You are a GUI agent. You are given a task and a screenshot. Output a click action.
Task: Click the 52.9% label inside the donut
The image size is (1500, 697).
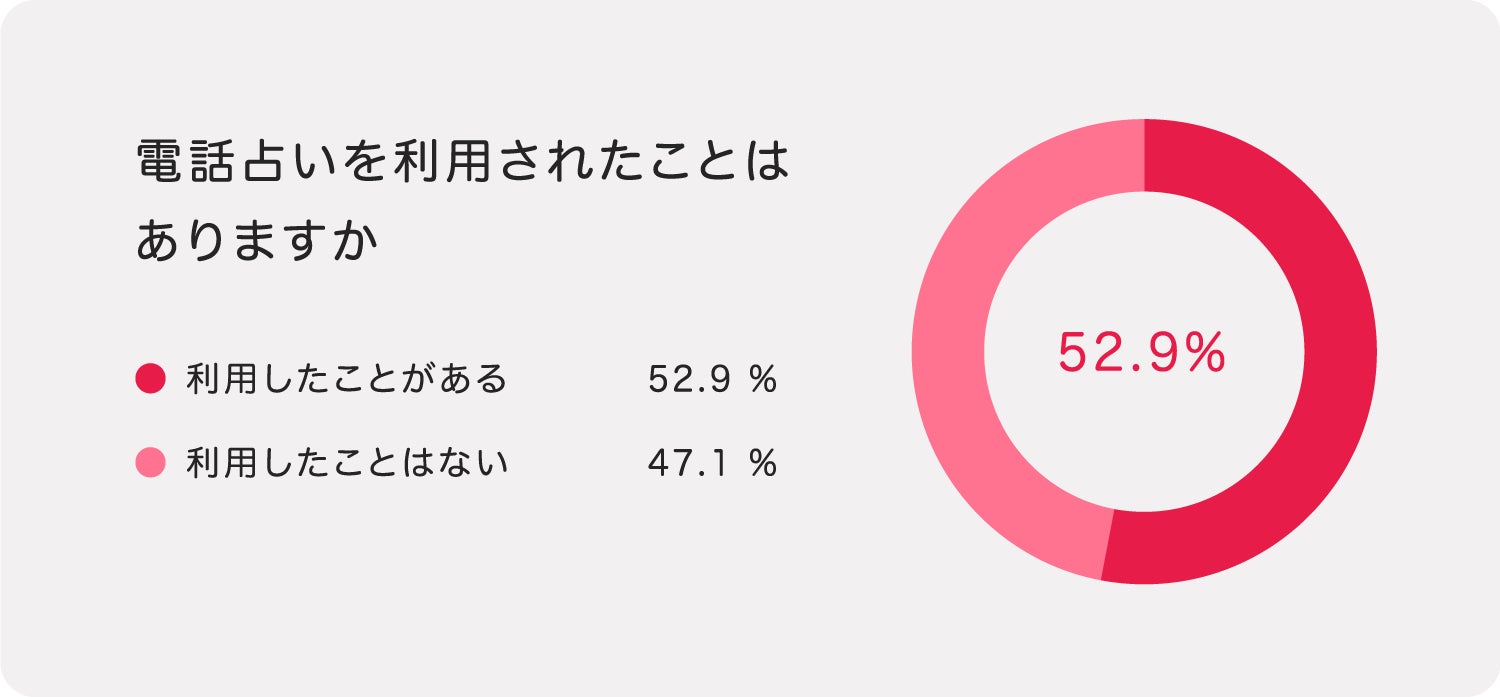pyautogui.click(x=1142, y=352)
